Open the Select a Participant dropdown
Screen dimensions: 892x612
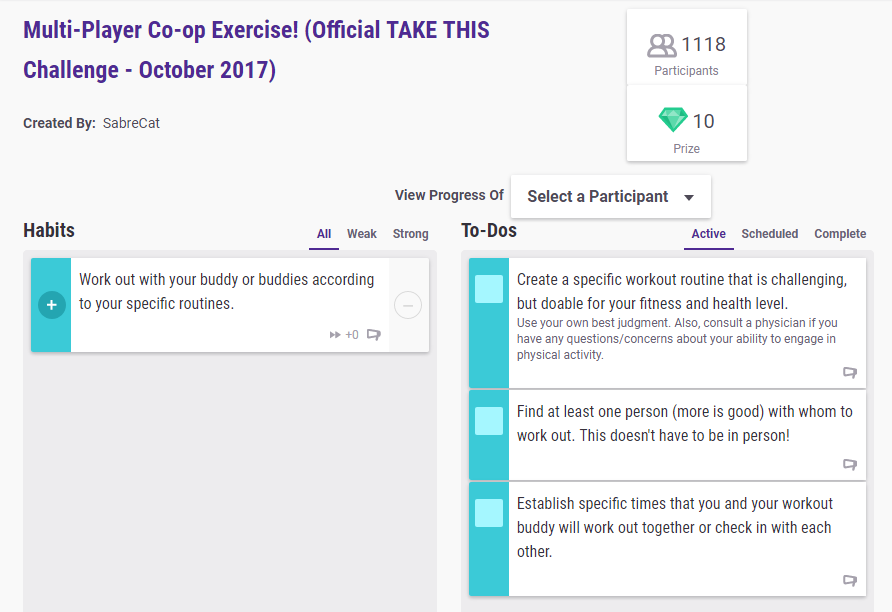point(611,197)
